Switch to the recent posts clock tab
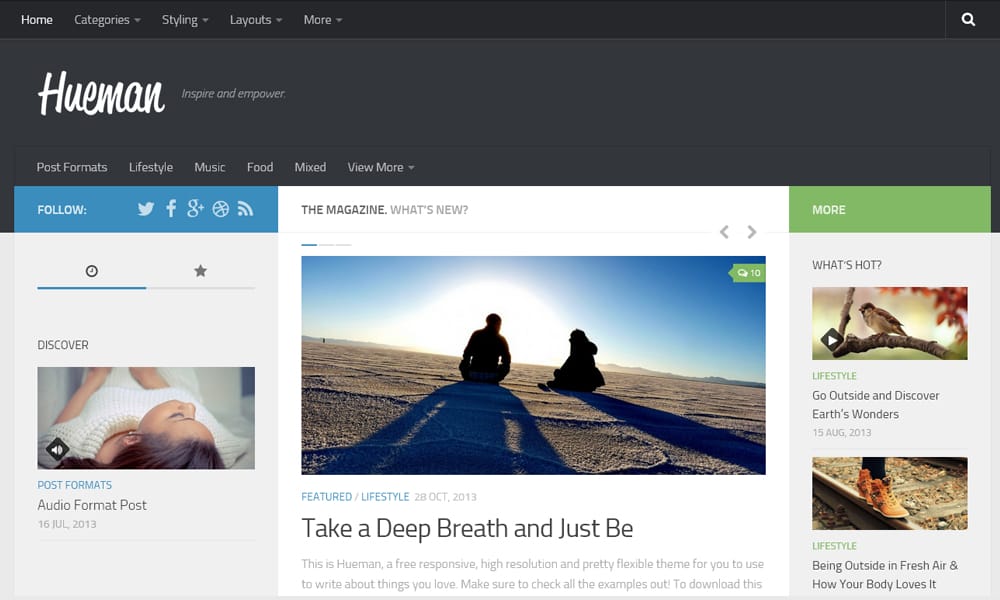The width and height of the screenshot is (1000, 600). coord(92,271)
